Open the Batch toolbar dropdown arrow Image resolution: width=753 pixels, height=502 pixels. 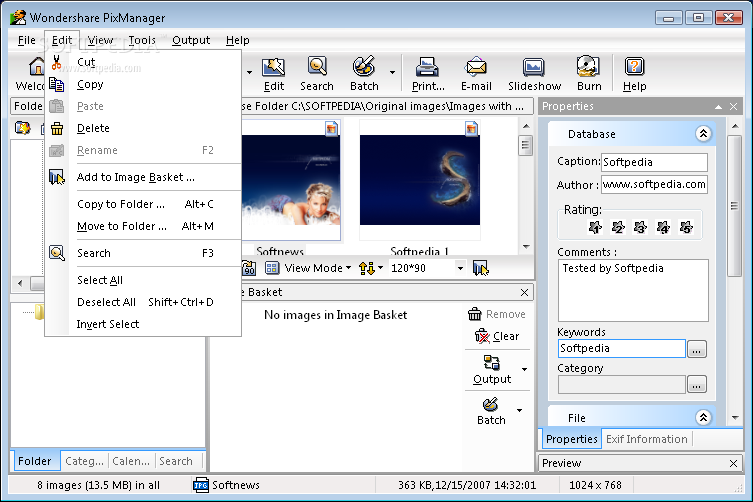(x=392, y=73)
